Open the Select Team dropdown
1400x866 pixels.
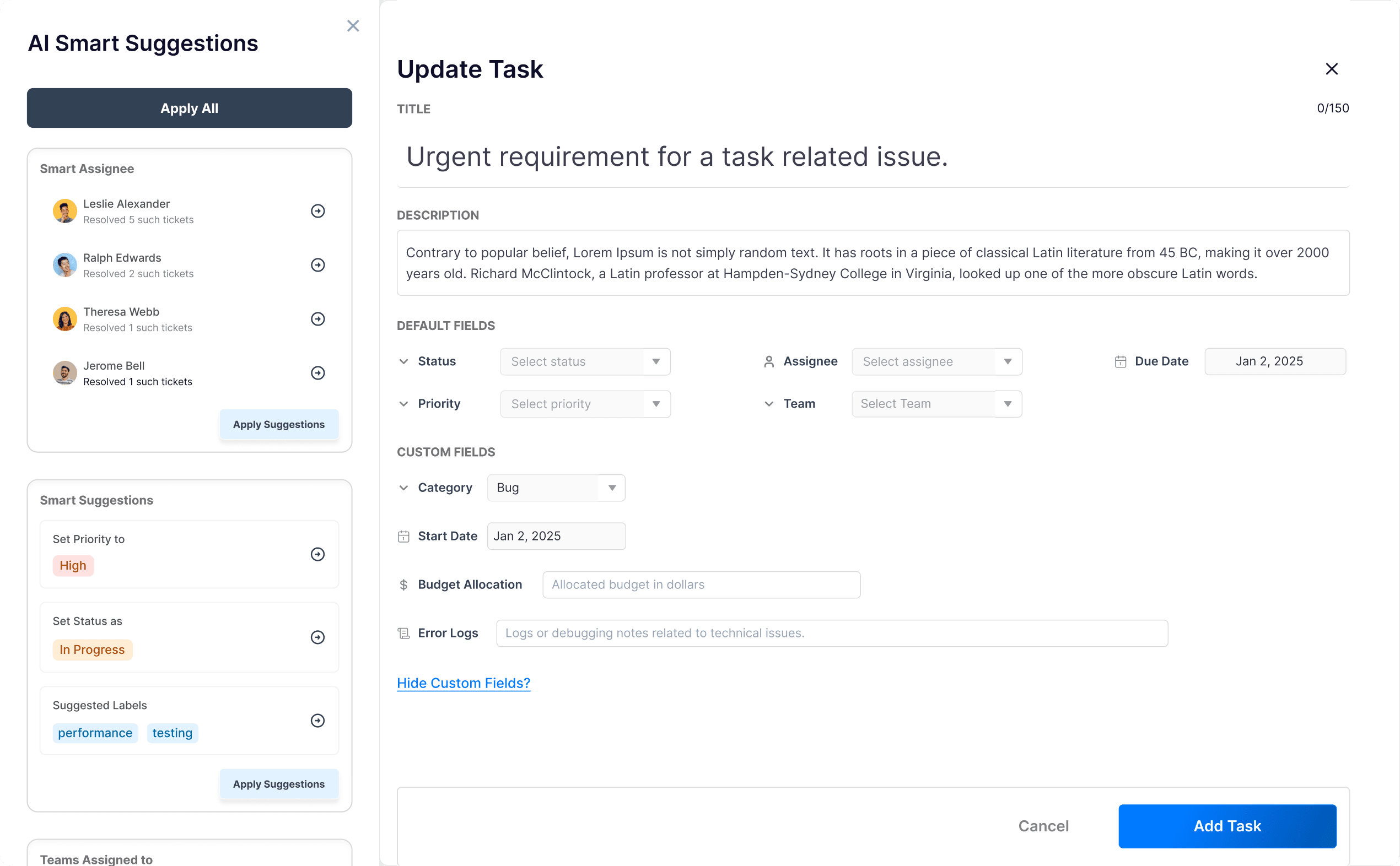coord(936,404)
